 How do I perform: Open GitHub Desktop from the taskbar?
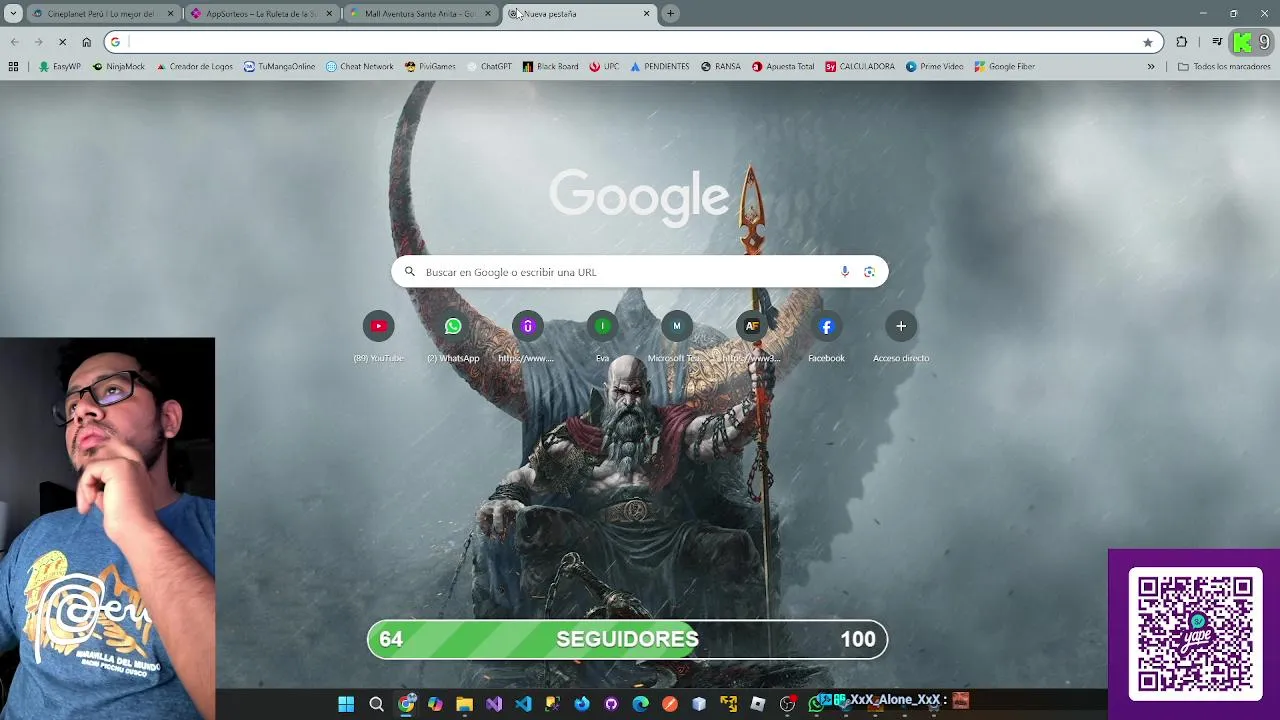(611, 704)
